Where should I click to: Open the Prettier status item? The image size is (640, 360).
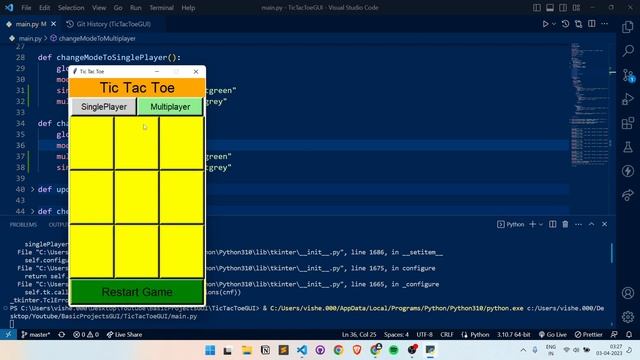pos(588,334)
